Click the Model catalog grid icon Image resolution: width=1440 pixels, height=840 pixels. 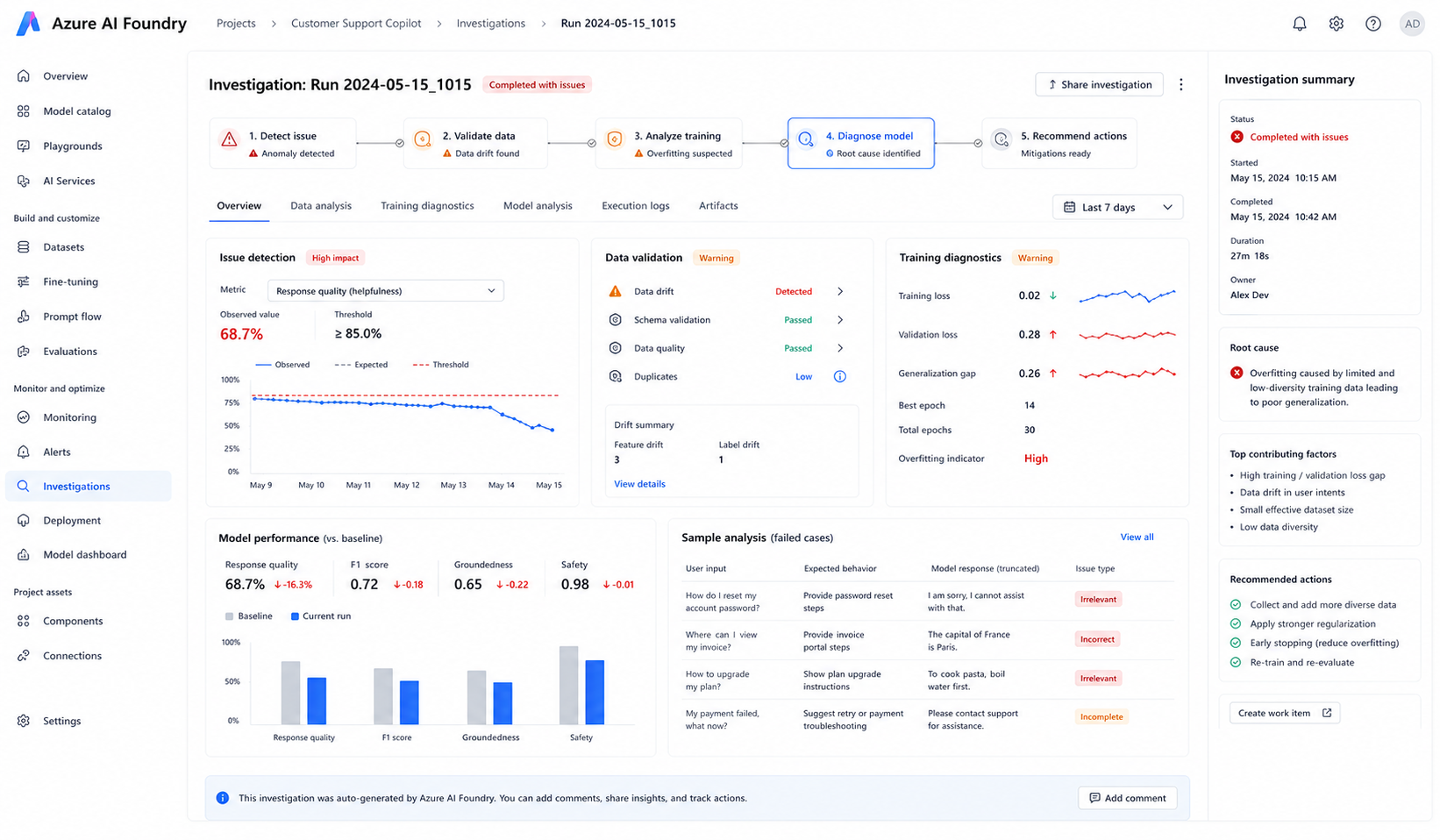click(24, 111)
